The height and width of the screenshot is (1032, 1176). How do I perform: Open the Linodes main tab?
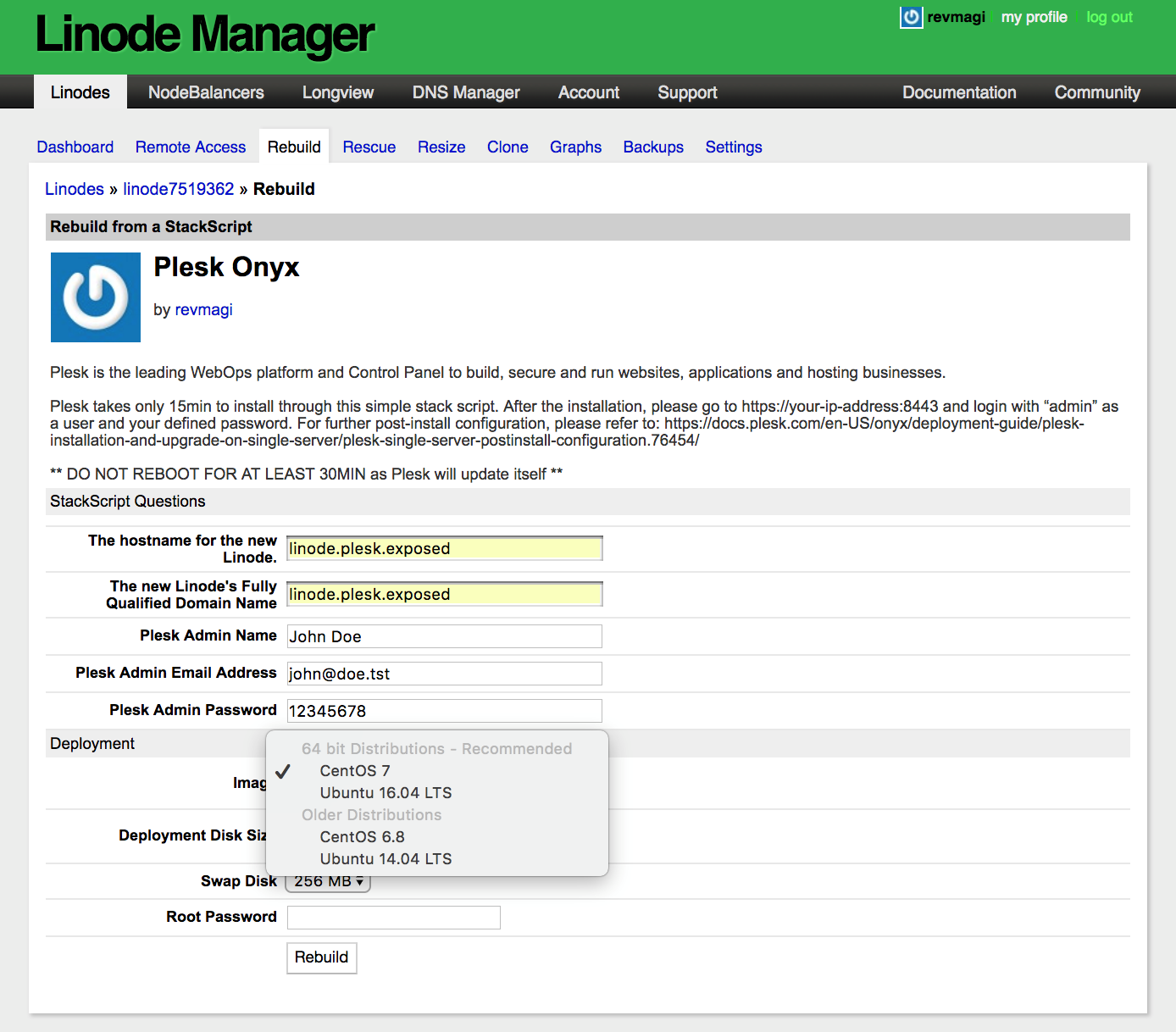coord(80,92)
